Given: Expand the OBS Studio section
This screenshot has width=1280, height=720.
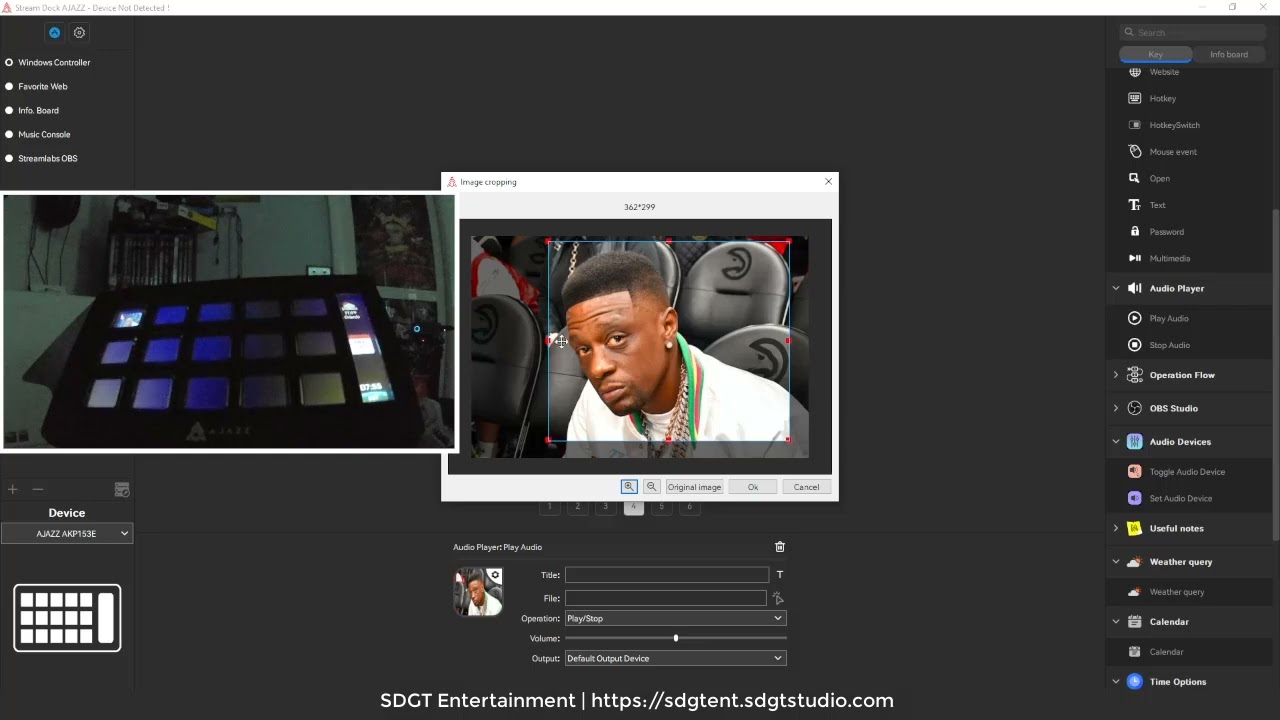Looking at the screenshot, I should click(1116, 408).
